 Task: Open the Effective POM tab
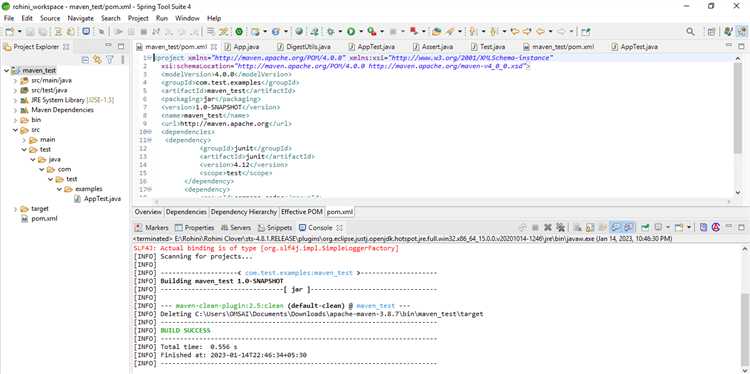point(301,212)
